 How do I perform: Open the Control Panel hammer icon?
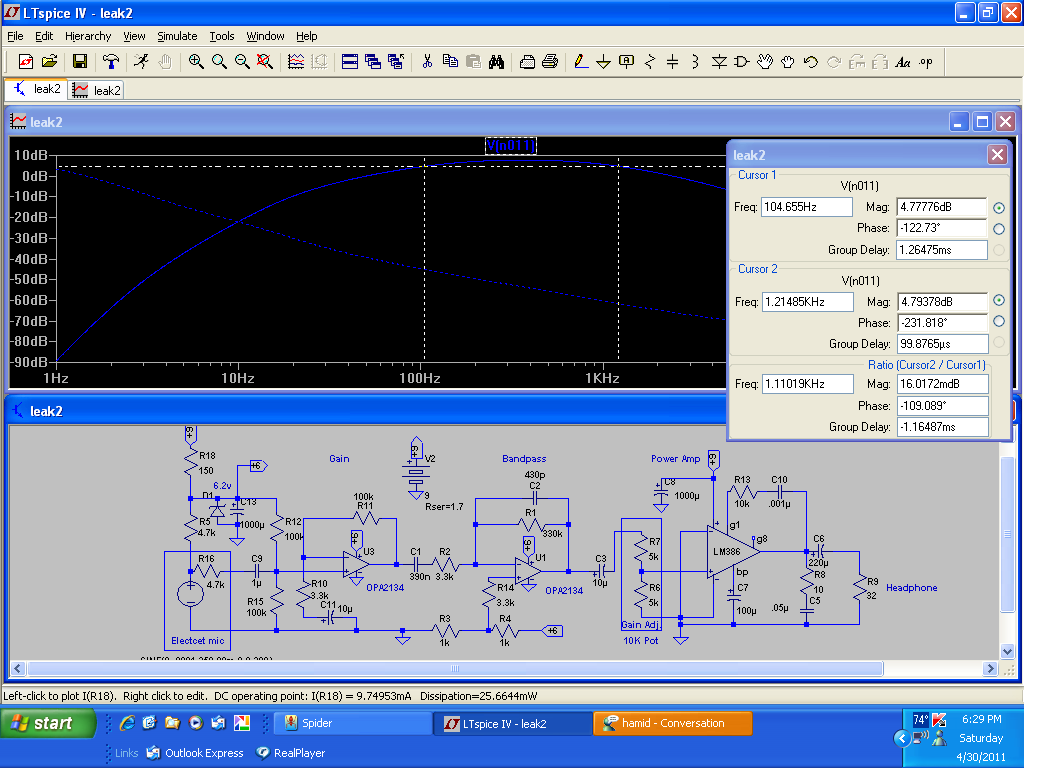[x=111, y=62]
